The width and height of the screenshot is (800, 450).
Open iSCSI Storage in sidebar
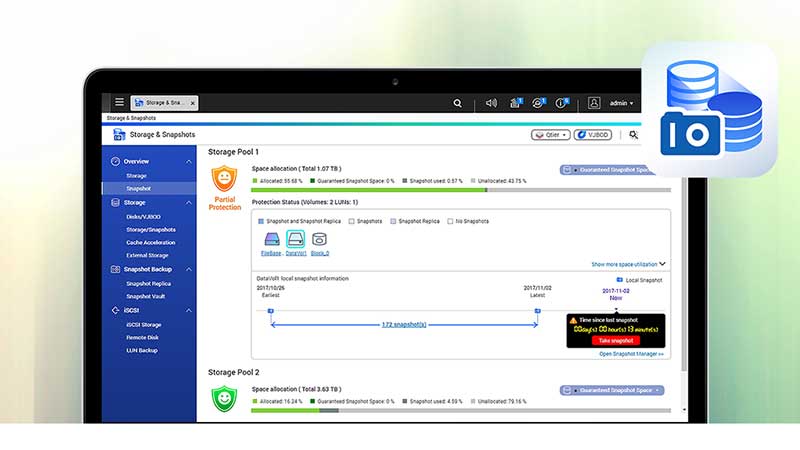point(143,325)
